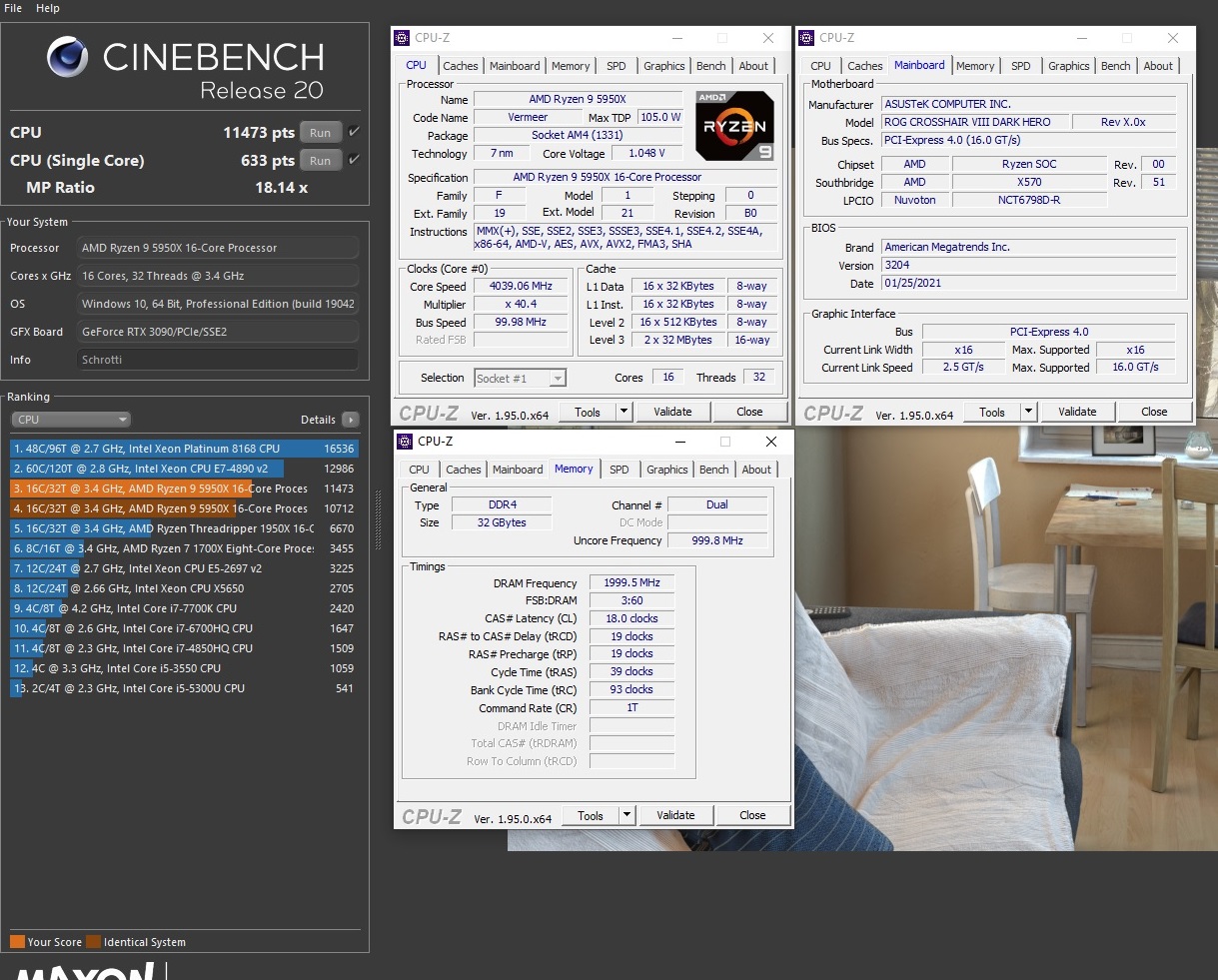Select Xeon E7-4890 v2 ranking row
The width and height of the screenshot is (1218, 980).
[184, 469]
